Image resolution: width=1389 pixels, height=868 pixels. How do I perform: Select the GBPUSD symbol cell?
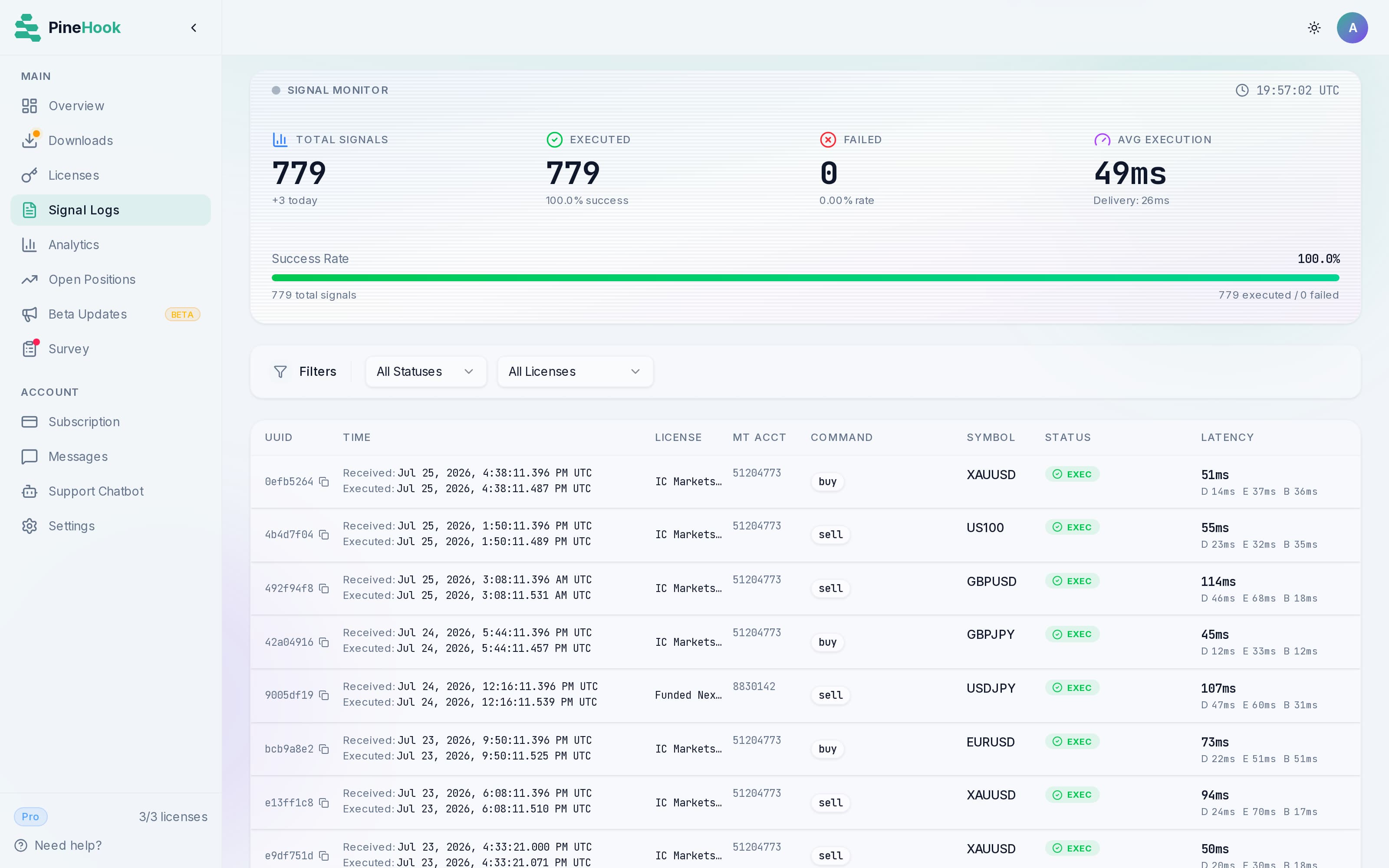tap(991, 582)
